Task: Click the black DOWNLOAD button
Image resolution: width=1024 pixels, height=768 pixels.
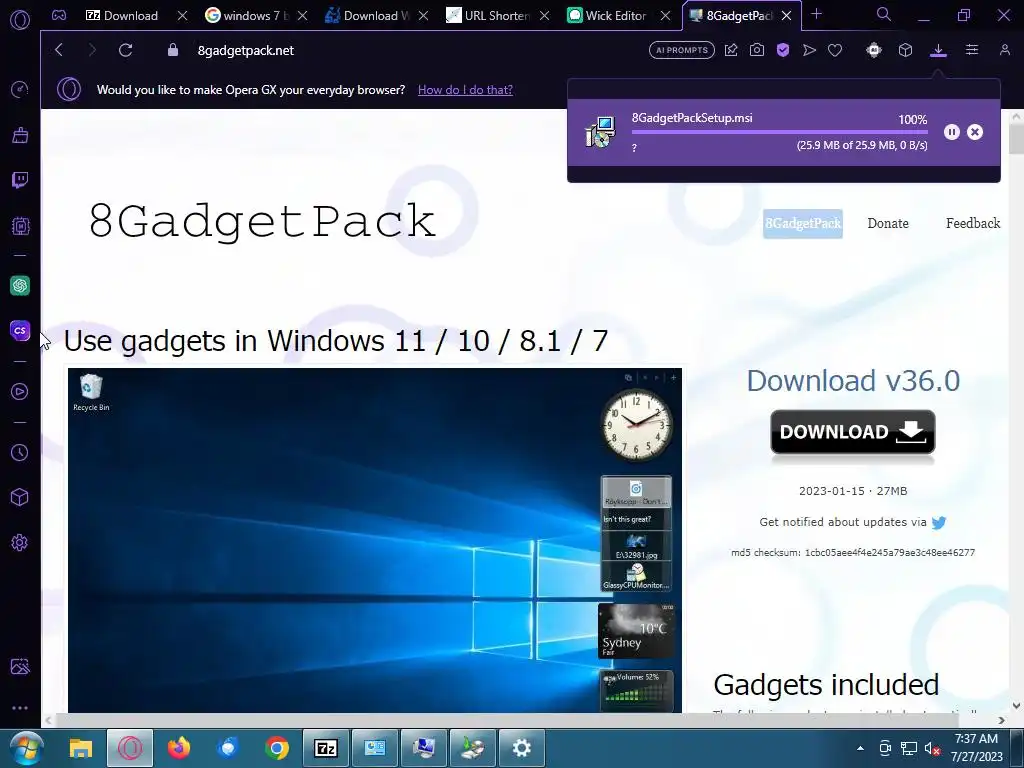Action: 853,432
